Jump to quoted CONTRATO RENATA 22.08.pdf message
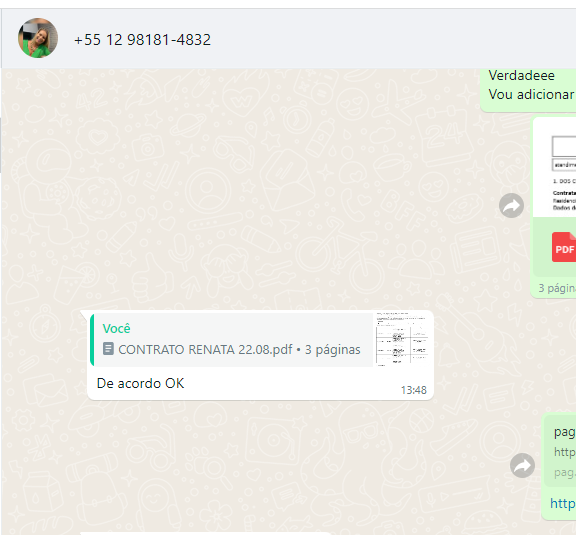576x535 pixels. 231,340
